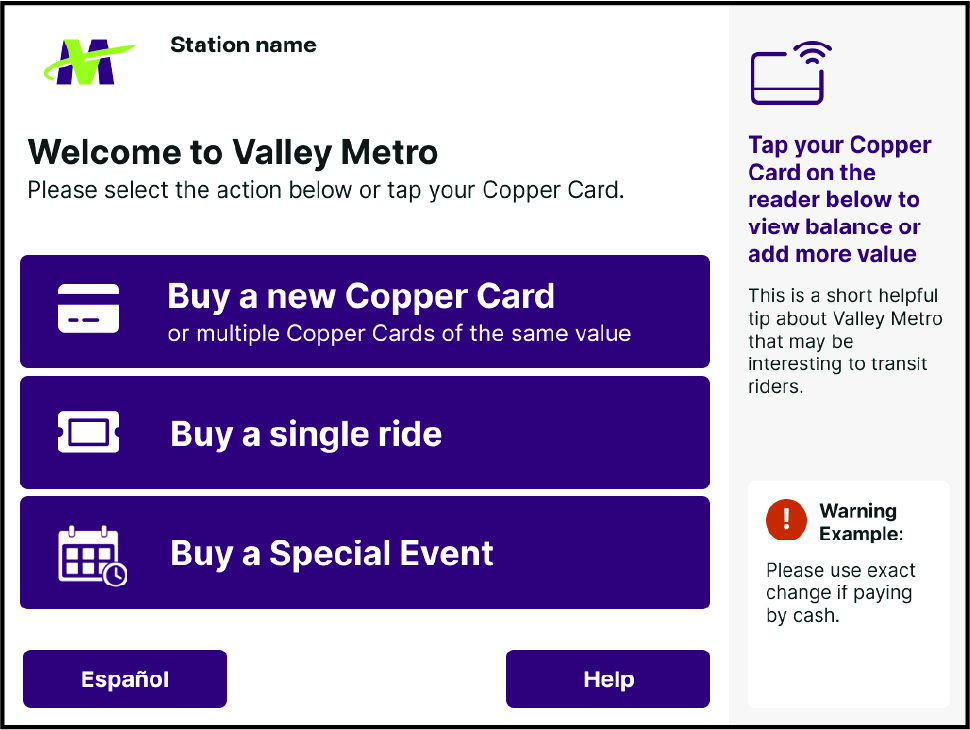Select the Tap your Copper Card instruction text
The width and height of the screenshot is (970, 730).
click(x=840, y=199)
